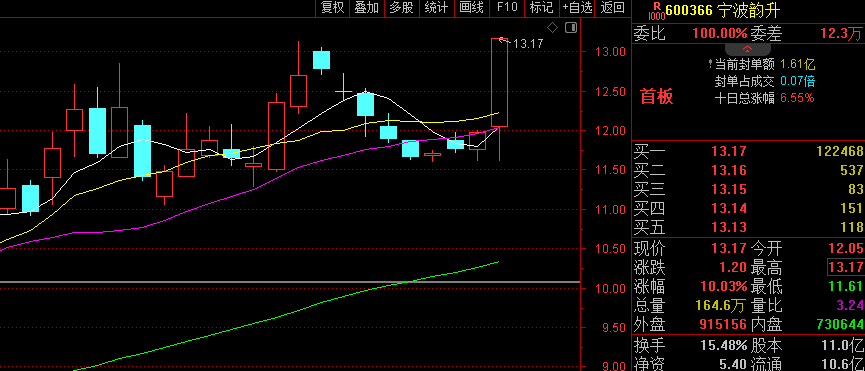Select the 多股 multi-stock view

[x=402, y=8]
